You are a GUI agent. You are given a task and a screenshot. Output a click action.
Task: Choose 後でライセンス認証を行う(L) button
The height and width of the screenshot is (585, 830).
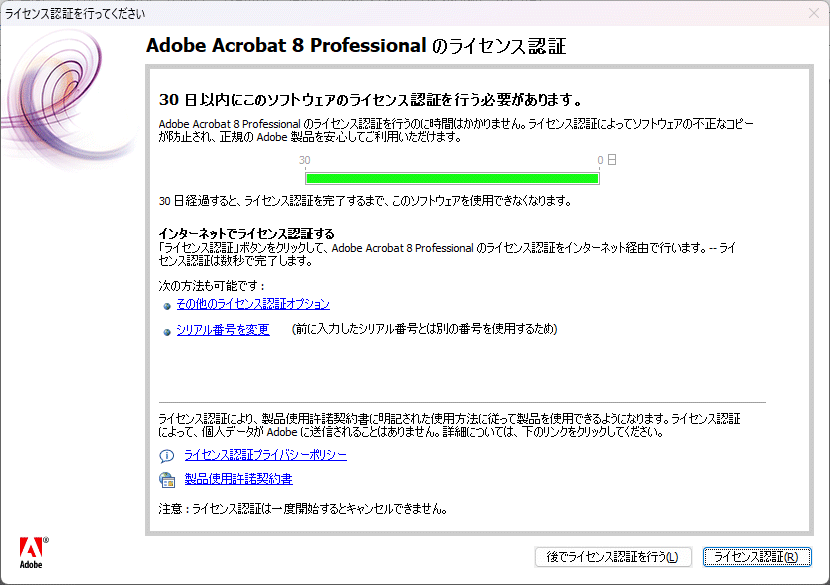613,557
